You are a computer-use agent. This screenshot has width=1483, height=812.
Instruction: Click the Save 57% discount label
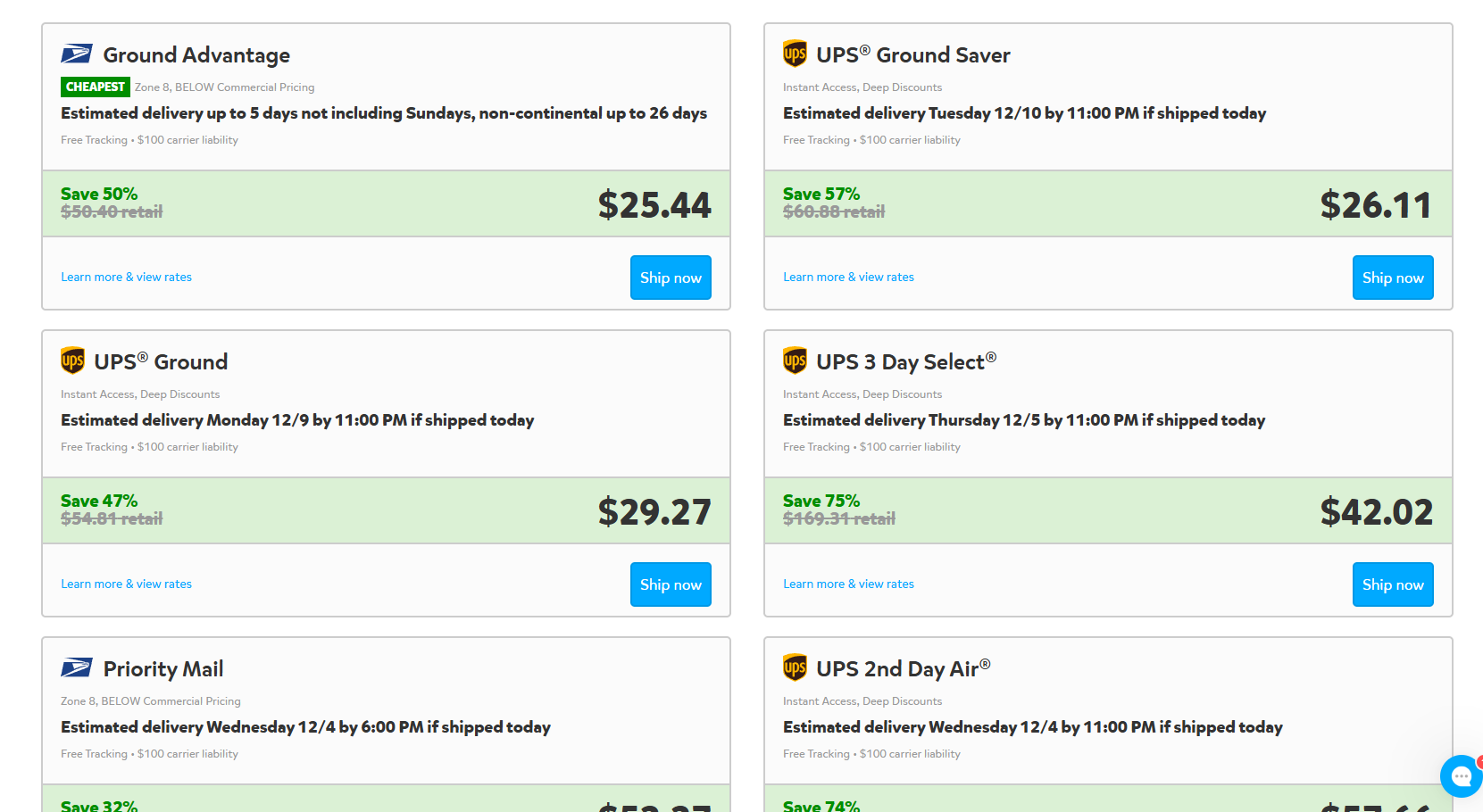821,194
